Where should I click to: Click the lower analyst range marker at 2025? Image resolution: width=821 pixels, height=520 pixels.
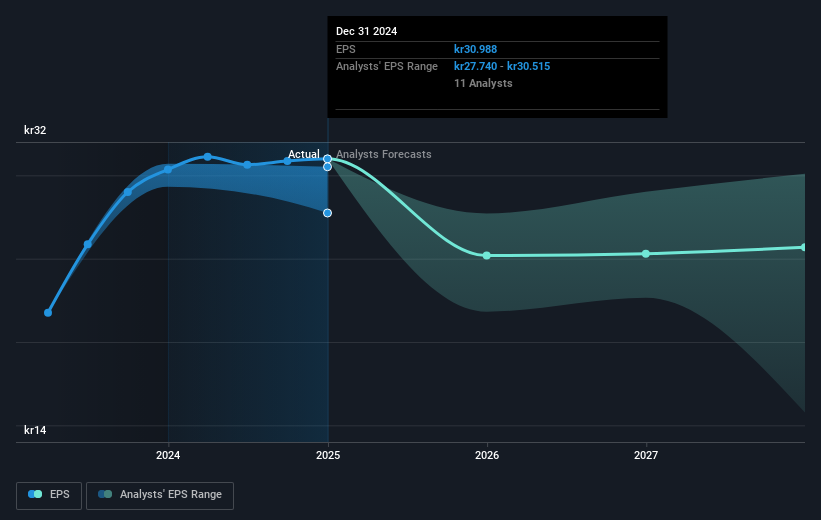[327, 213]
